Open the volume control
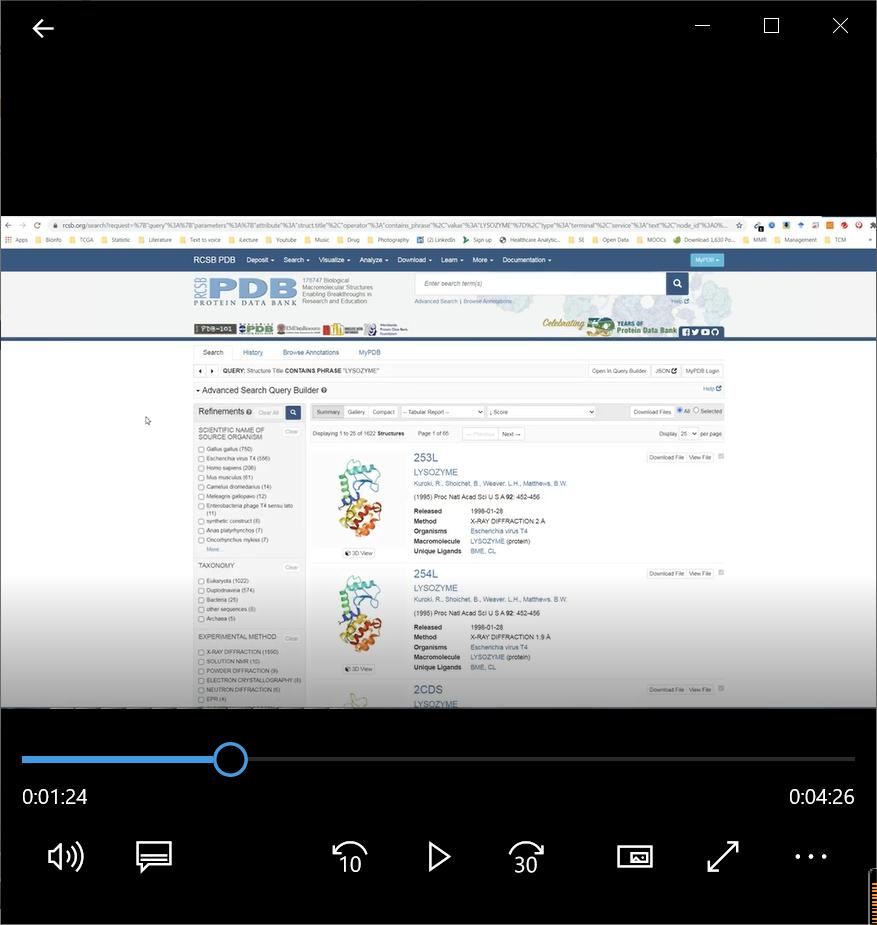Viewport: 877px width, 925px height. [x=66, y=857]
